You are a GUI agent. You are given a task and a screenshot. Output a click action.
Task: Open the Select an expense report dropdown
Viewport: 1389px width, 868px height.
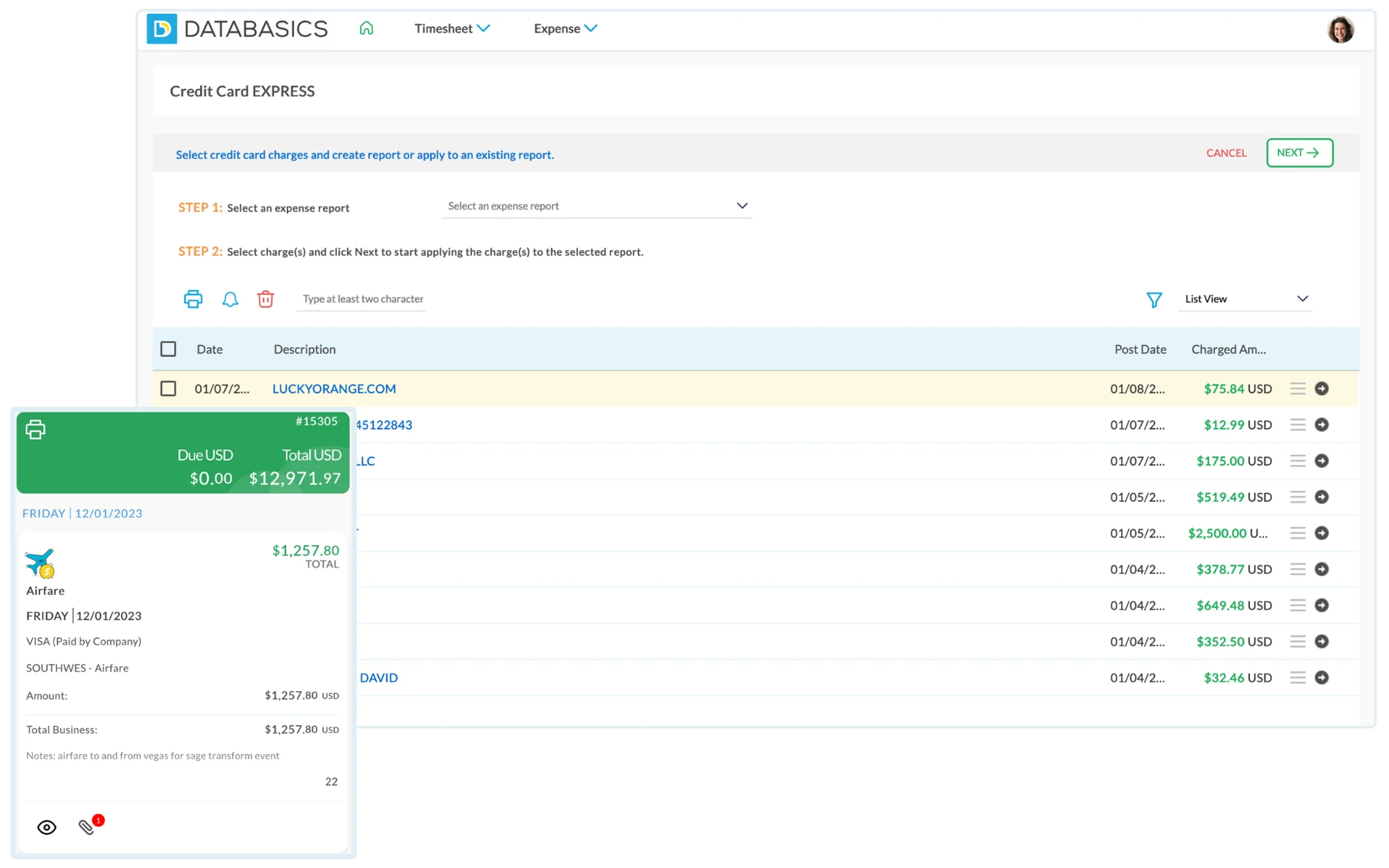click(596, 206)
